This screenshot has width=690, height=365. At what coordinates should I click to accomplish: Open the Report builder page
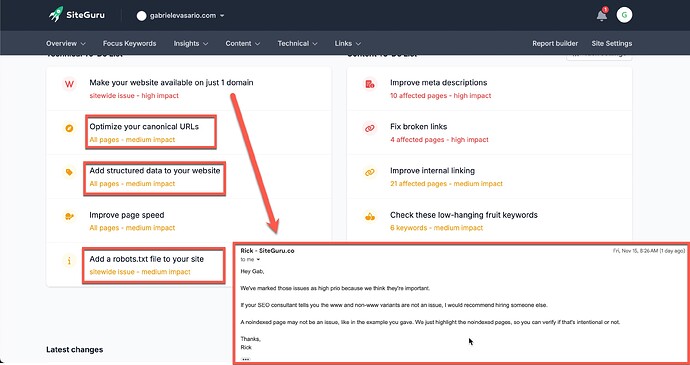pyautogui.click(x=555, y=44)
